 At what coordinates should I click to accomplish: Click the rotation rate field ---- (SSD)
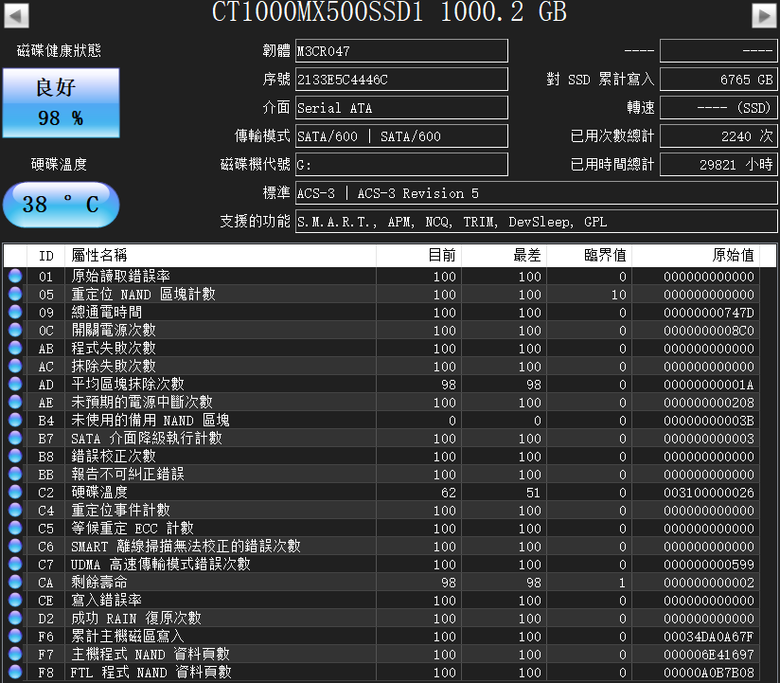[718, 107]
